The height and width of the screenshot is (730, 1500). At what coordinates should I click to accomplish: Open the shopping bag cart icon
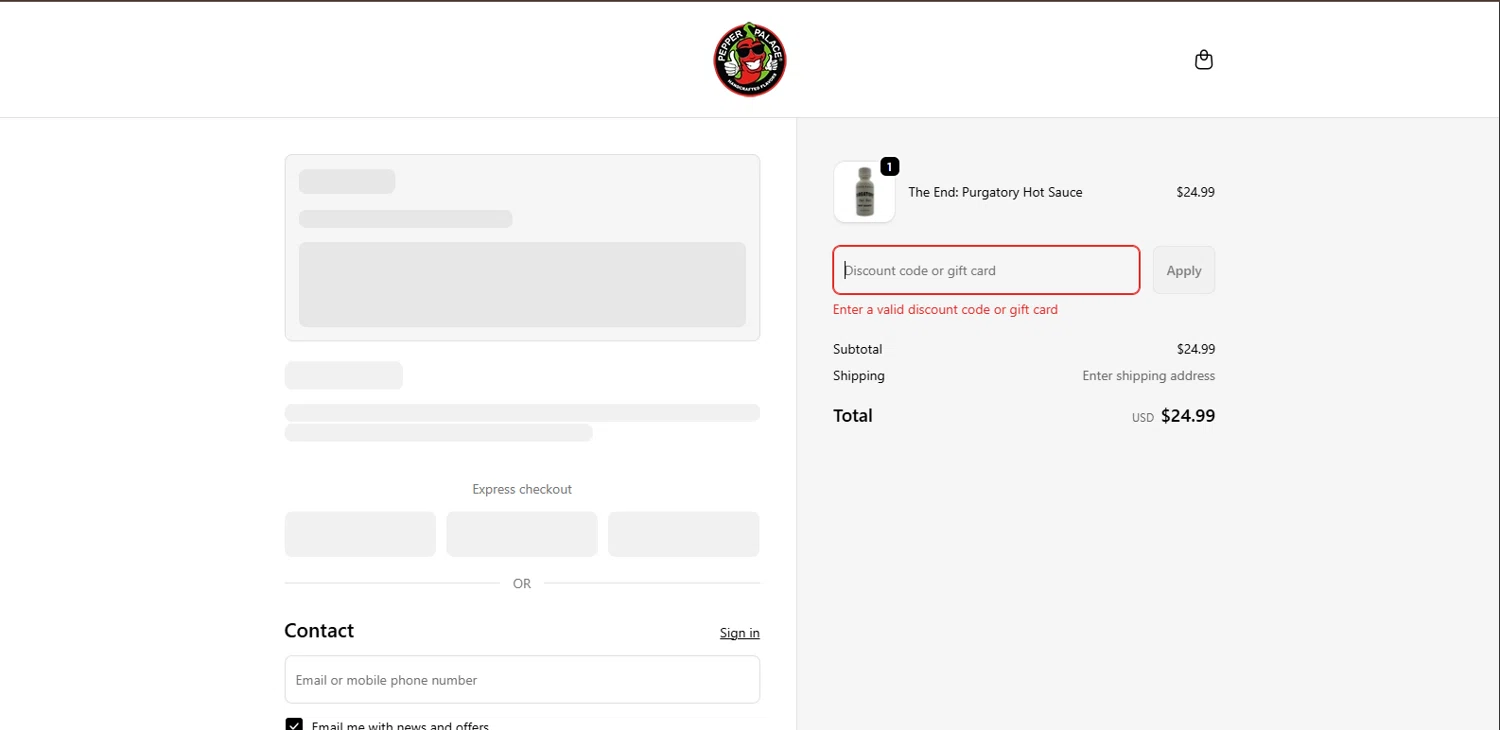[1204, 60]
